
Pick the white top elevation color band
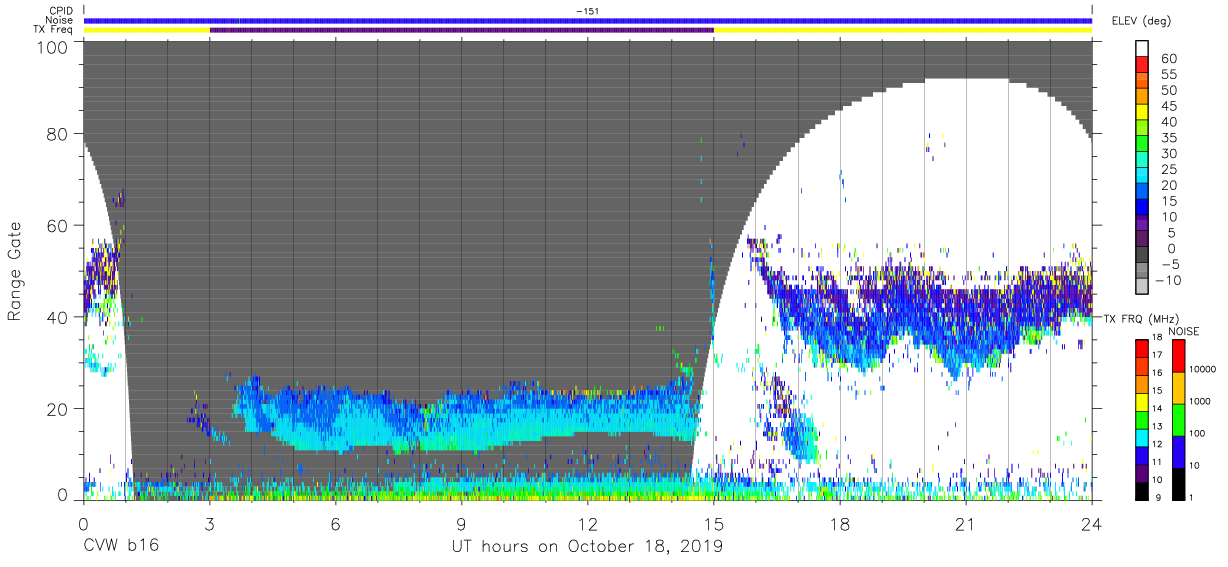click(1144, 49)
